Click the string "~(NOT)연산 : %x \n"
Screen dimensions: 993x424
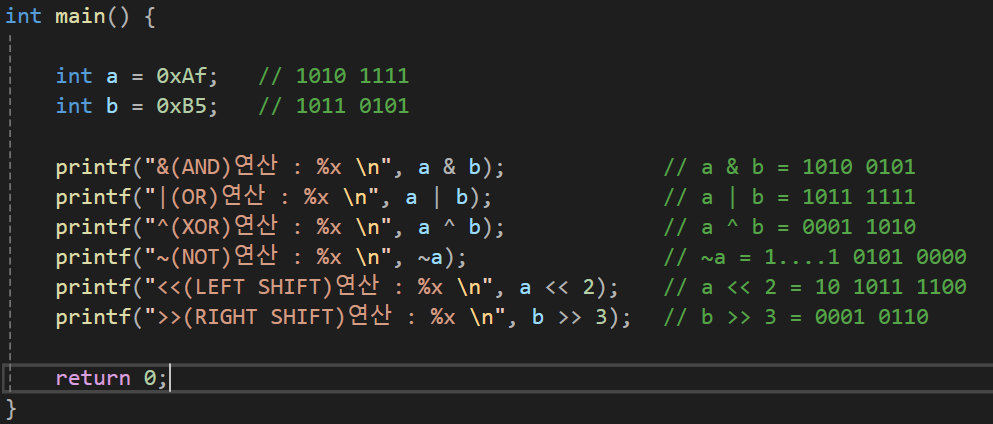[269, 257]
